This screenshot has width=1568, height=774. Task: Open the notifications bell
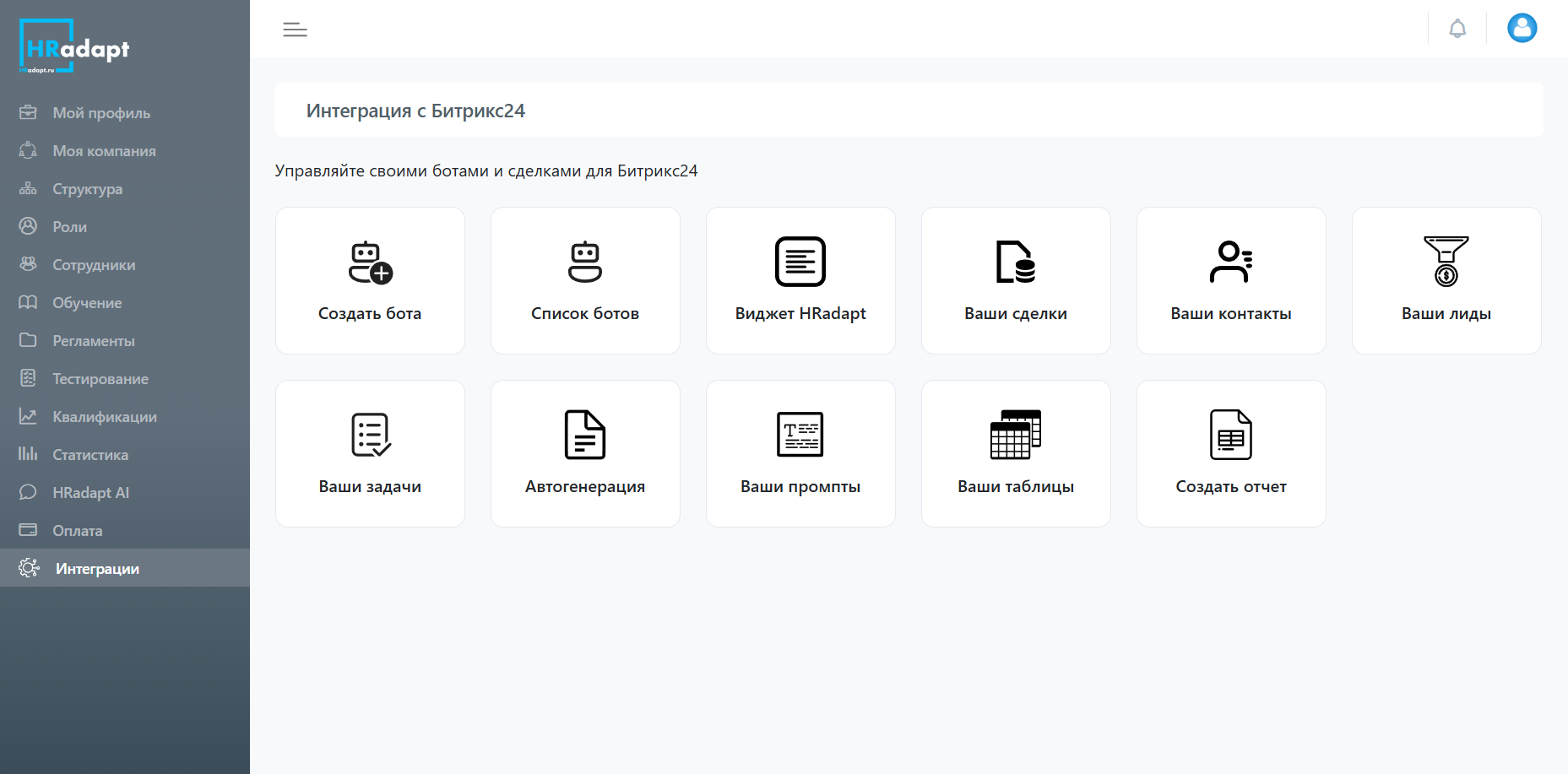(x=1457, y=29)
